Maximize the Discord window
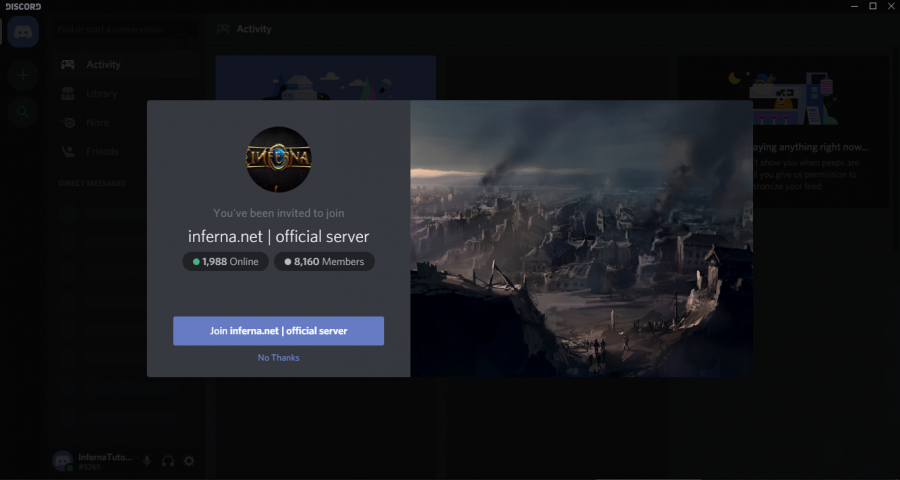The image size is (900, 480). coord(872,6)
